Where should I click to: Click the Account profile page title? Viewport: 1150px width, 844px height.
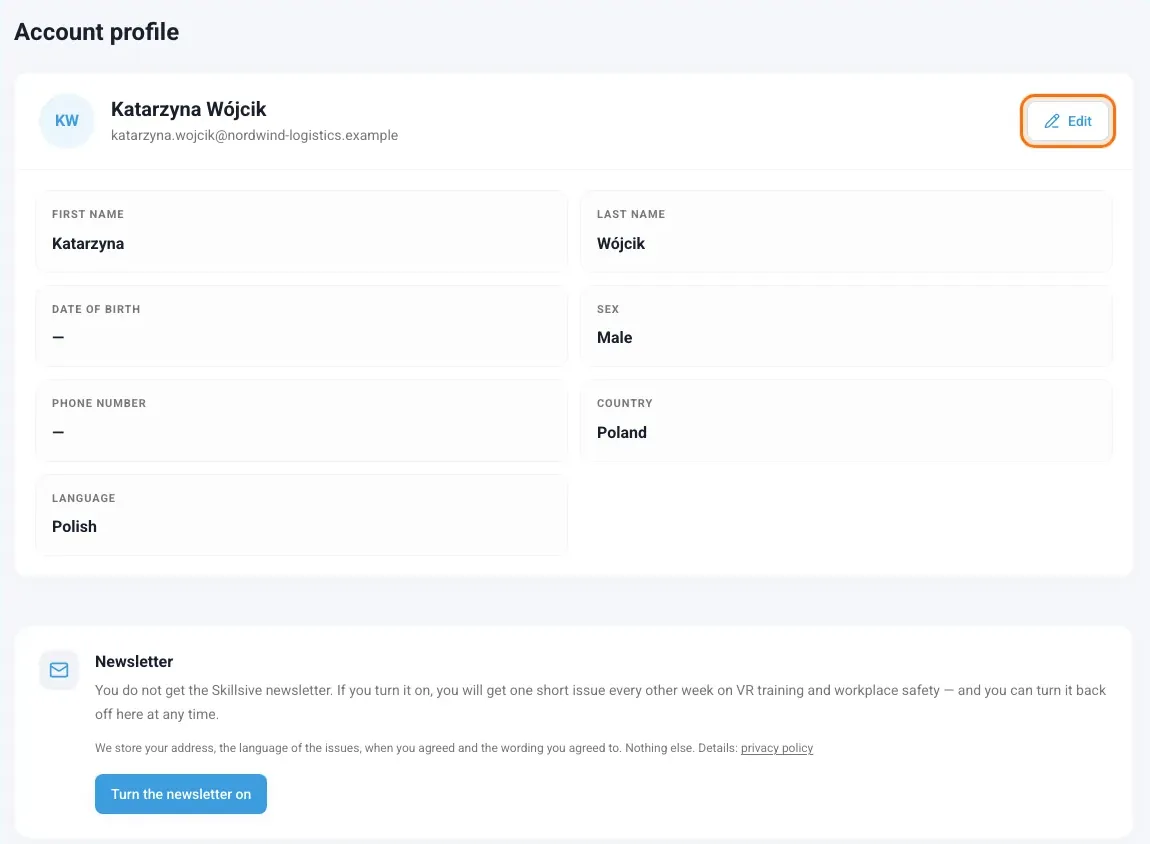coord(97,32)
